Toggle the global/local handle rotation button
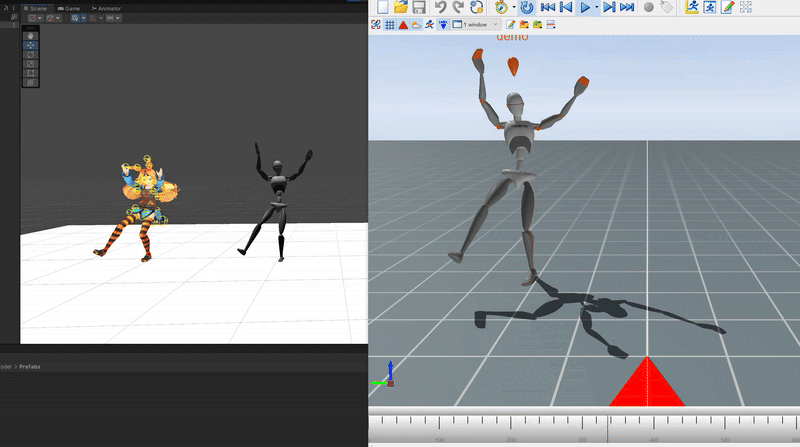Image resolution: width=800 pixels, height=447 pixels. 51,18
